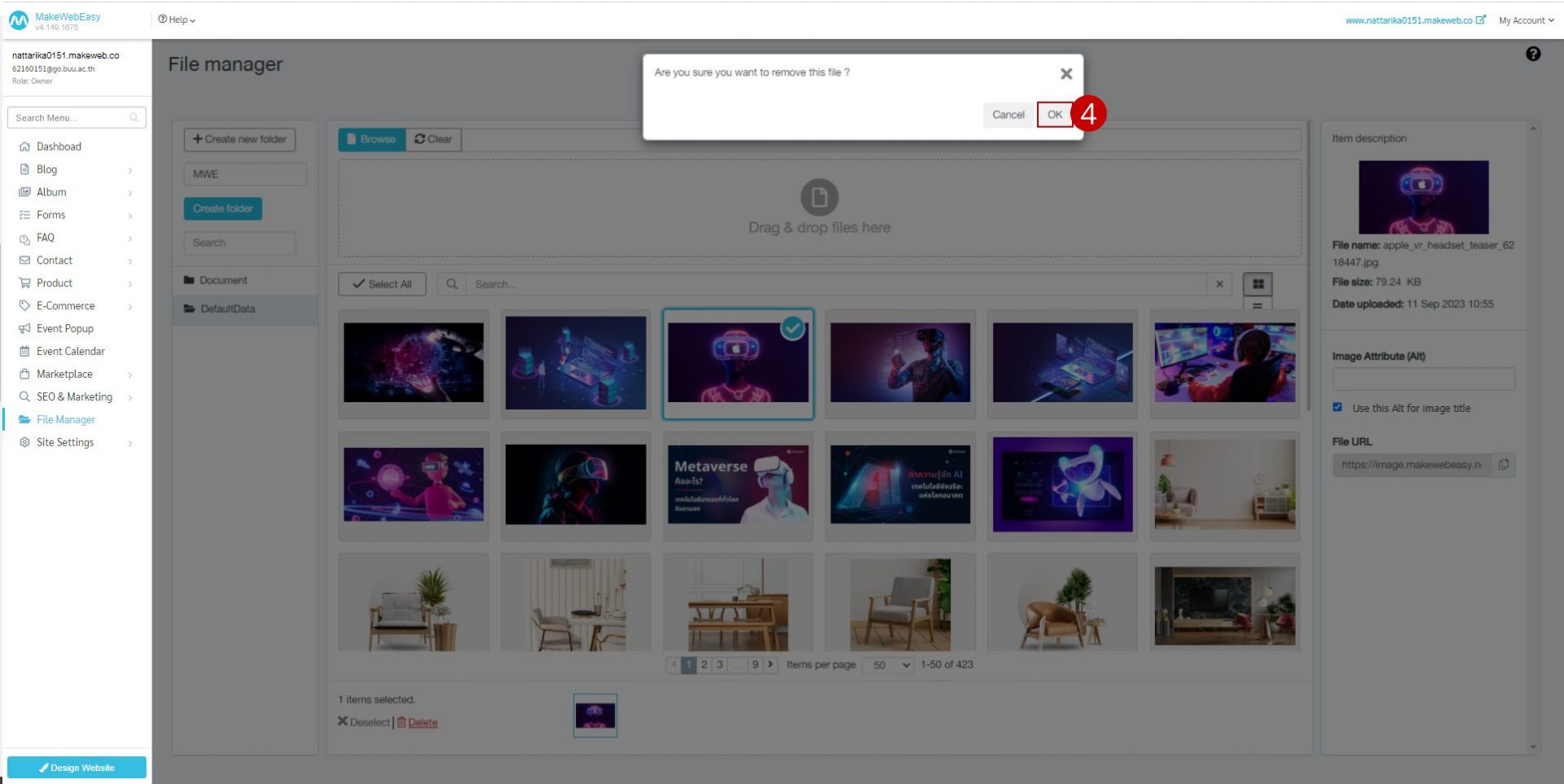
Task: Go to page 3 of results
Action: pyautogui.click(x=720, y=664)
